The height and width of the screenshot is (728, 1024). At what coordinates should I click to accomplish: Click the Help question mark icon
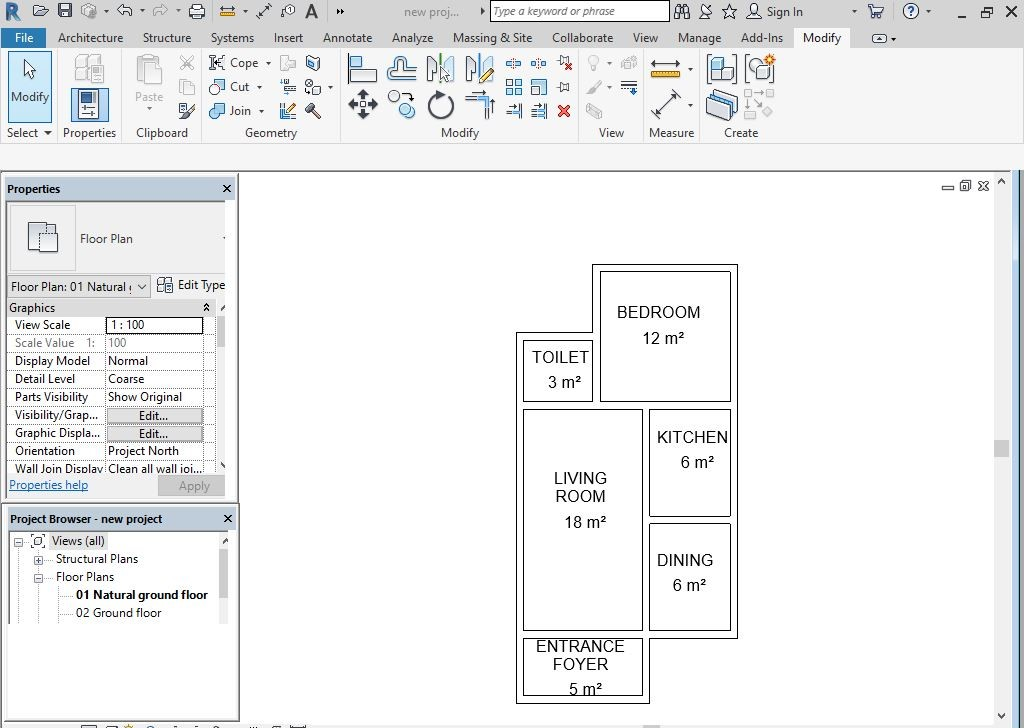click(910, 11)
